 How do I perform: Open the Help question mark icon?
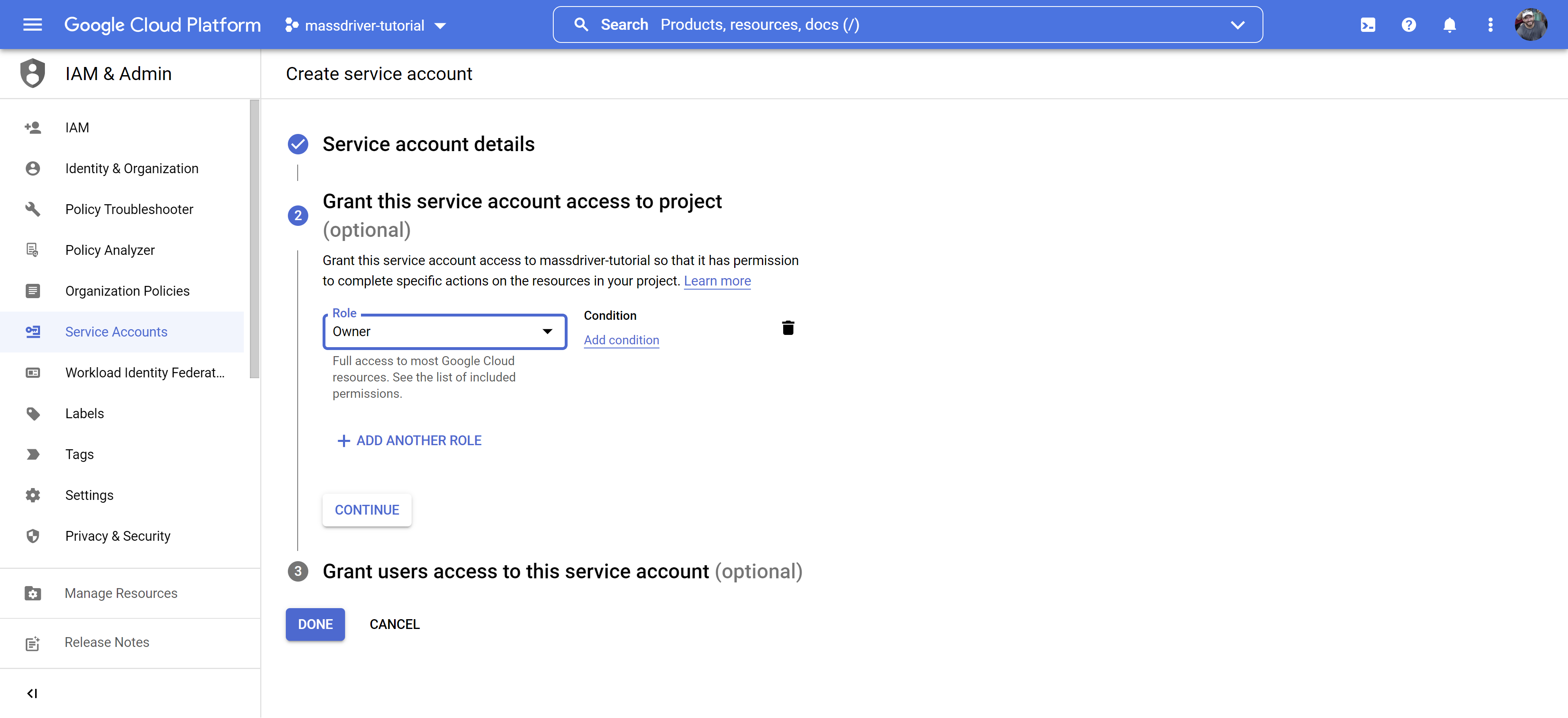coord(1408,25)
